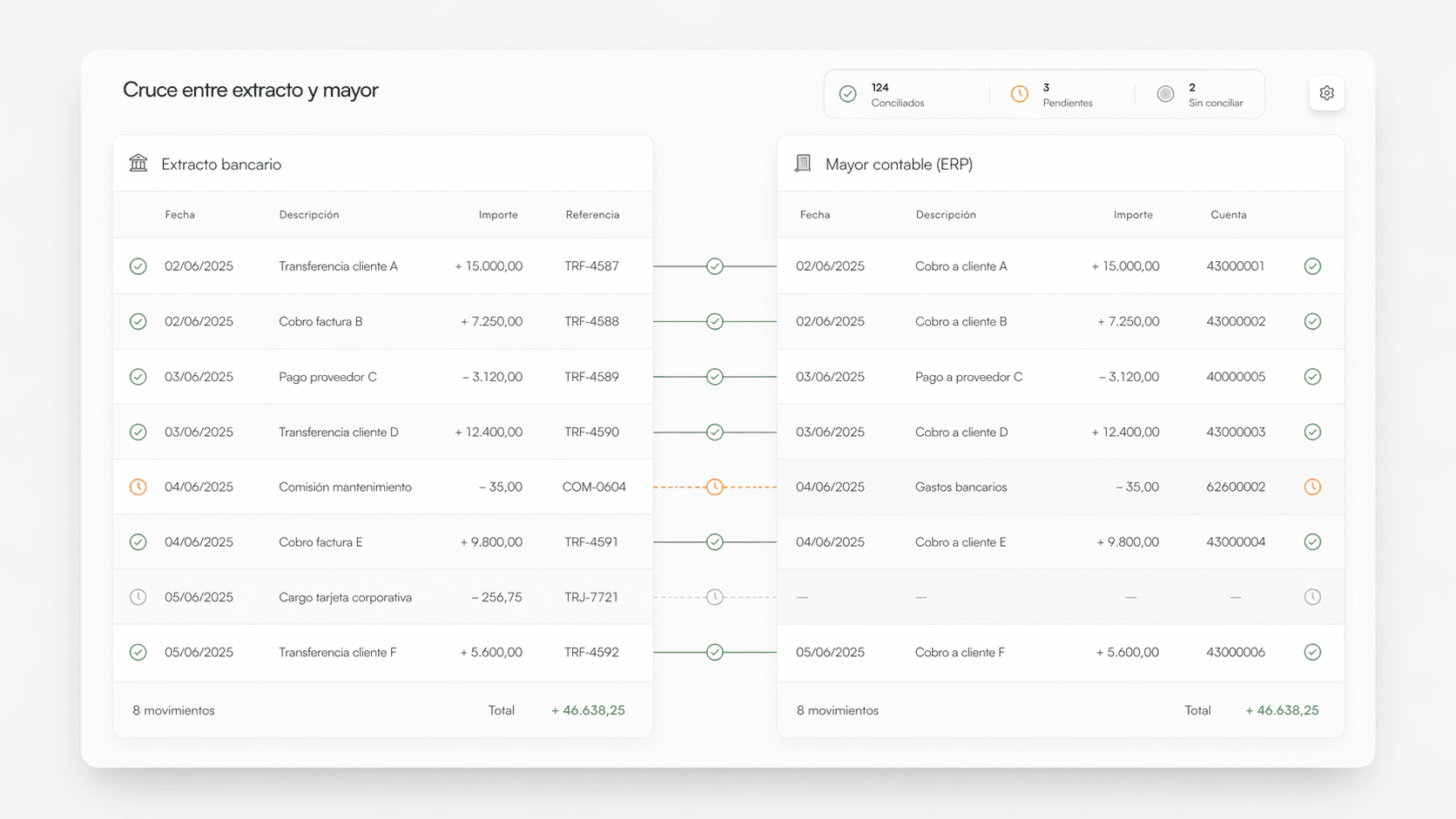The width and height of the screenshot is (1456, 819).
Task: Click ledger status check for account 43000004
Action: [1312, 542]
